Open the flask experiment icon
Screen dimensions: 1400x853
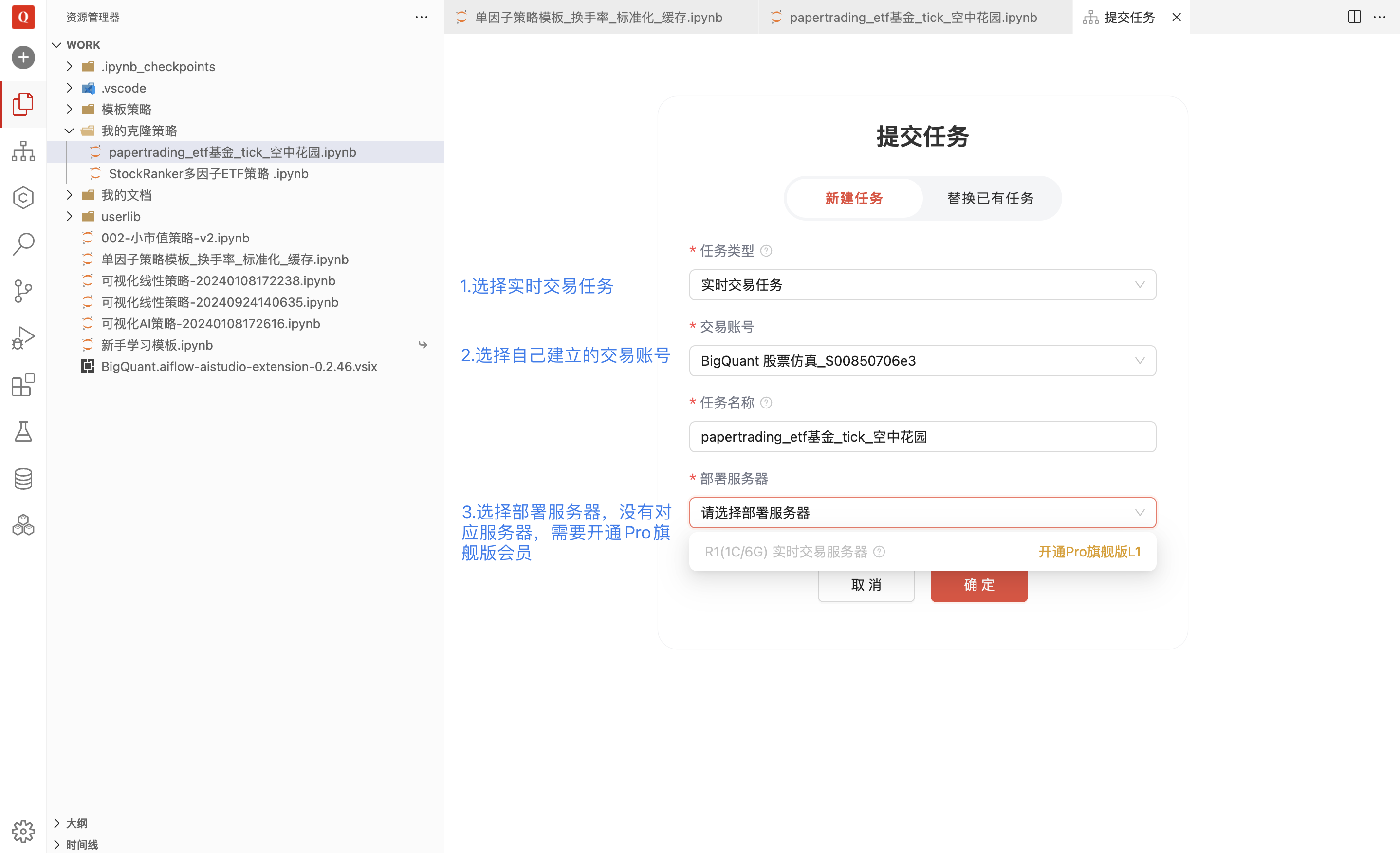click(x=23, y=432)
